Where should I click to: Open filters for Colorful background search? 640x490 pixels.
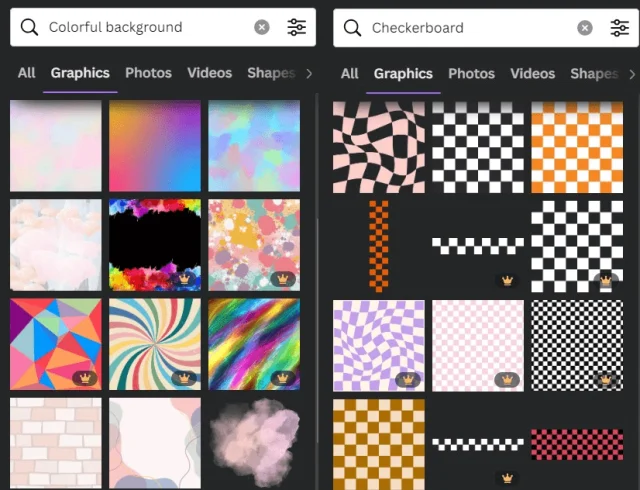297,27
